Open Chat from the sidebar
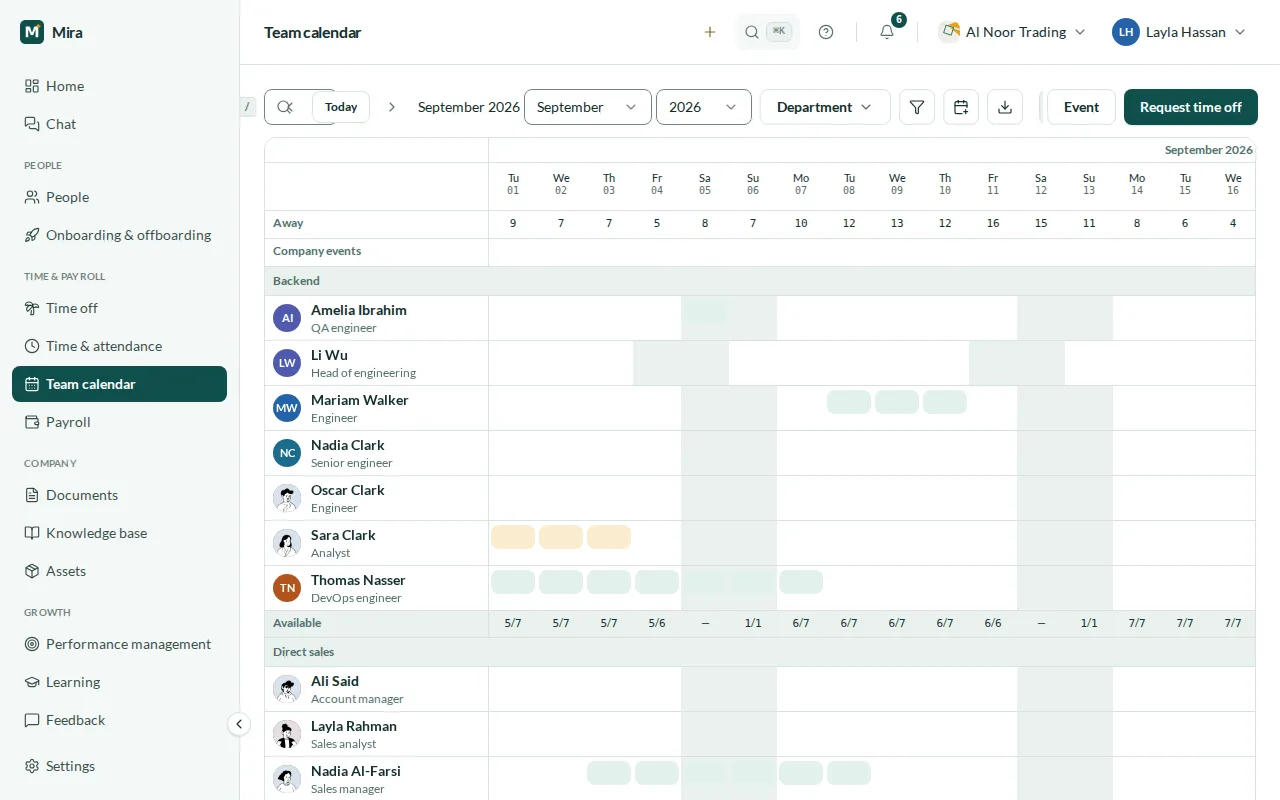The image size is (1280, 800). [120, 124]
